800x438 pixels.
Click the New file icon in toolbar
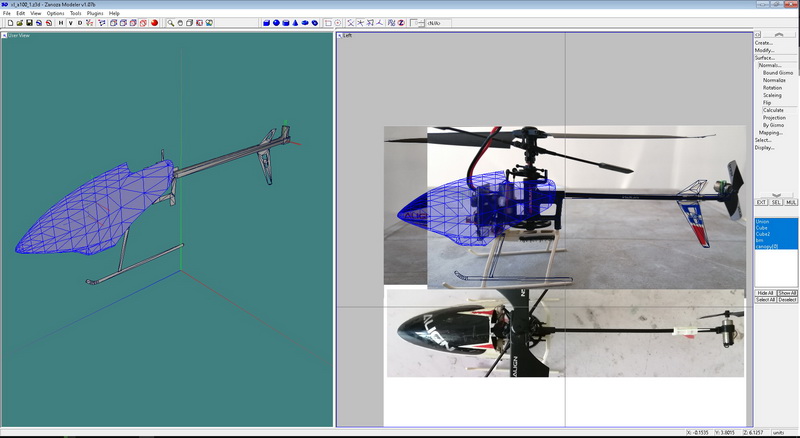pyautogui.click(x=9, y=23)
